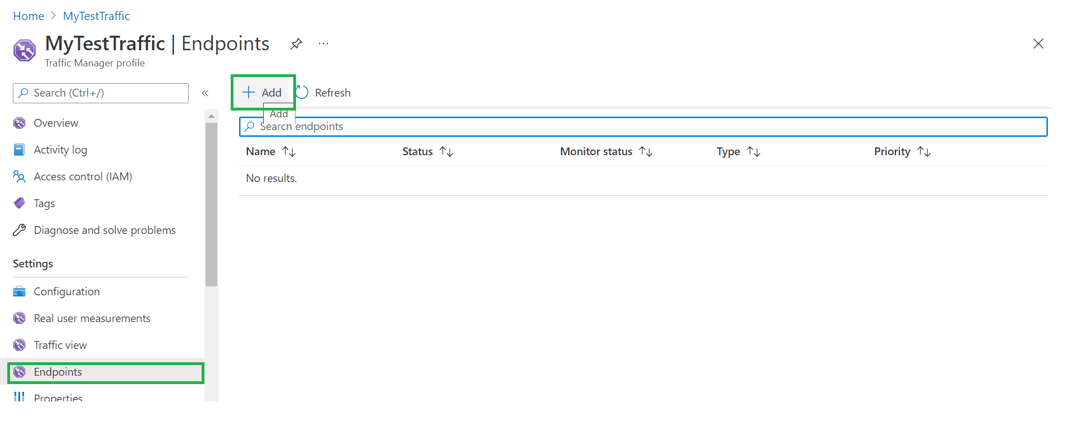This screenshot has width=1068, height=422.
Task: Click the circular Refresh icon
Action: (302, 93)
